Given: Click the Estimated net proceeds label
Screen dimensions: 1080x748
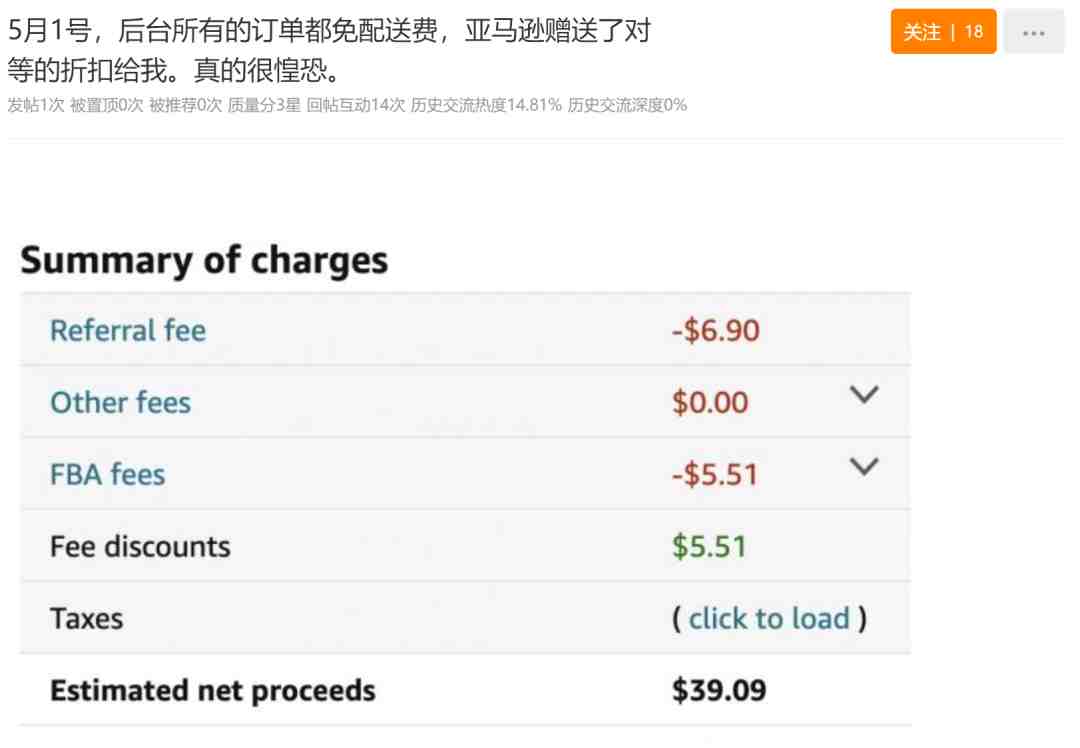Looking at the screenshot, I should 213,691.
